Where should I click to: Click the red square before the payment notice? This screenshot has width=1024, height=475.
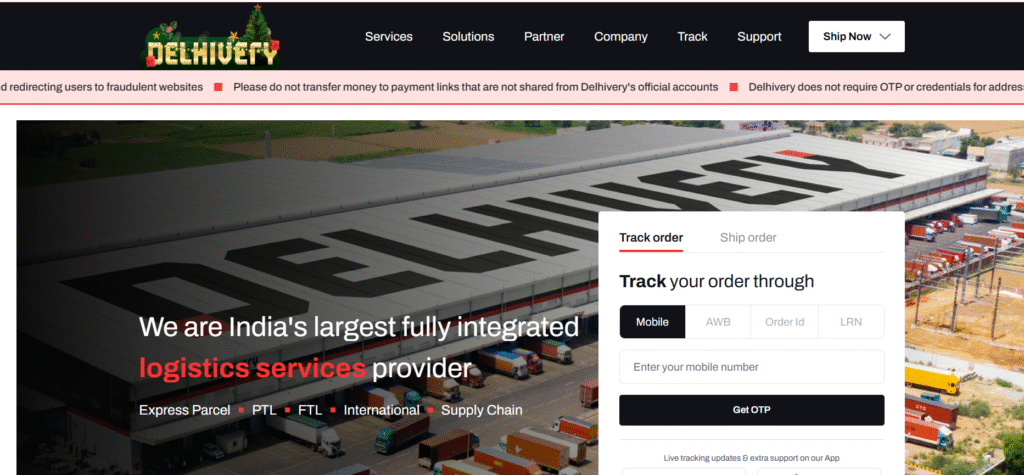pos(218,88)
